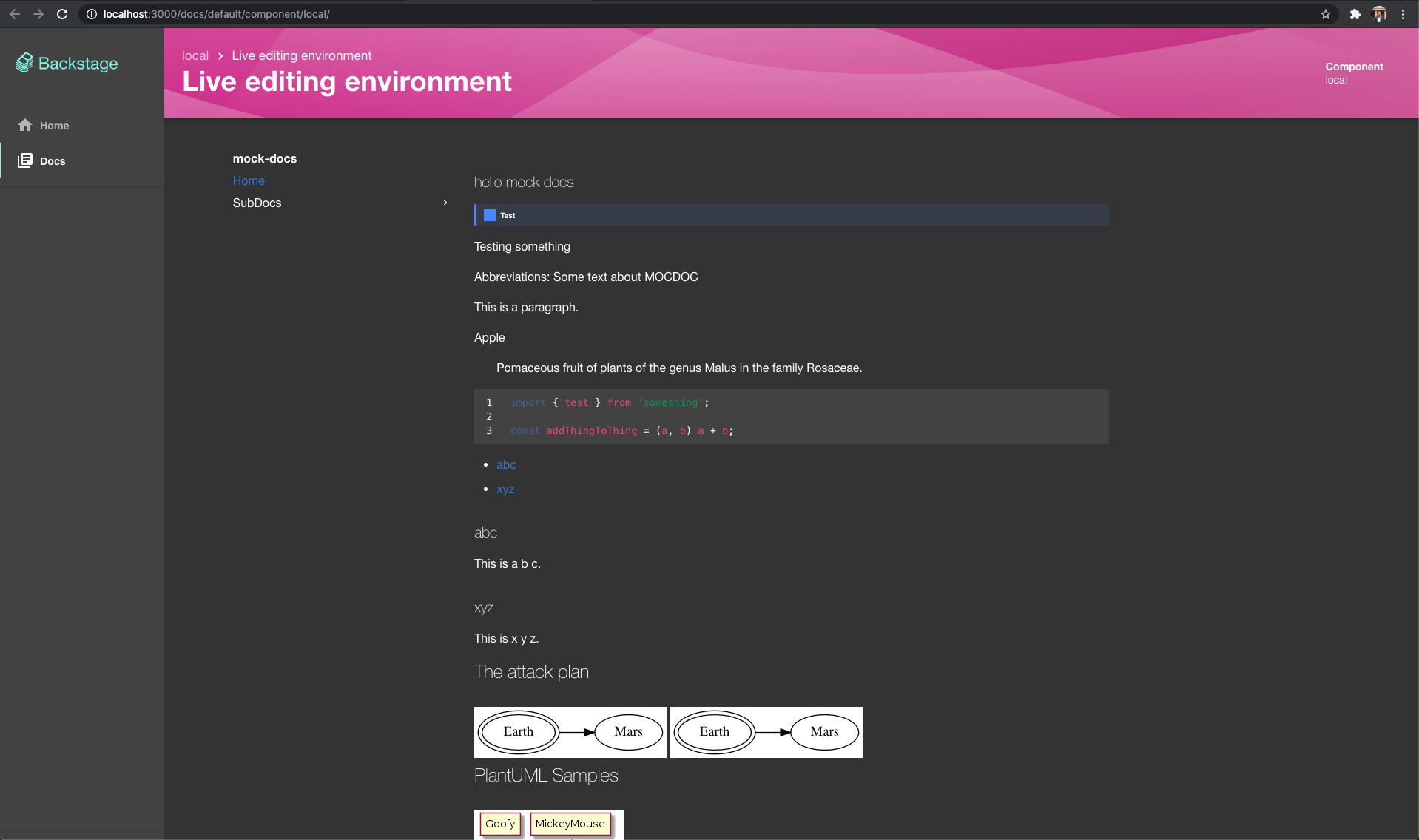Viewport: 1419px width, 840px height.
Task: Click the Home house icon in sidebar
Action: point(25,125)
